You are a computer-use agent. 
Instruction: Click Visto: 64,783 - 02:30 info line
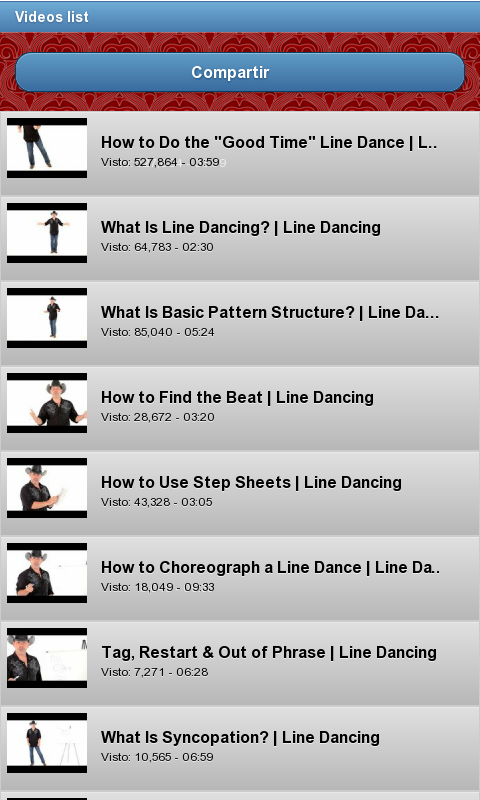point(157,247)
